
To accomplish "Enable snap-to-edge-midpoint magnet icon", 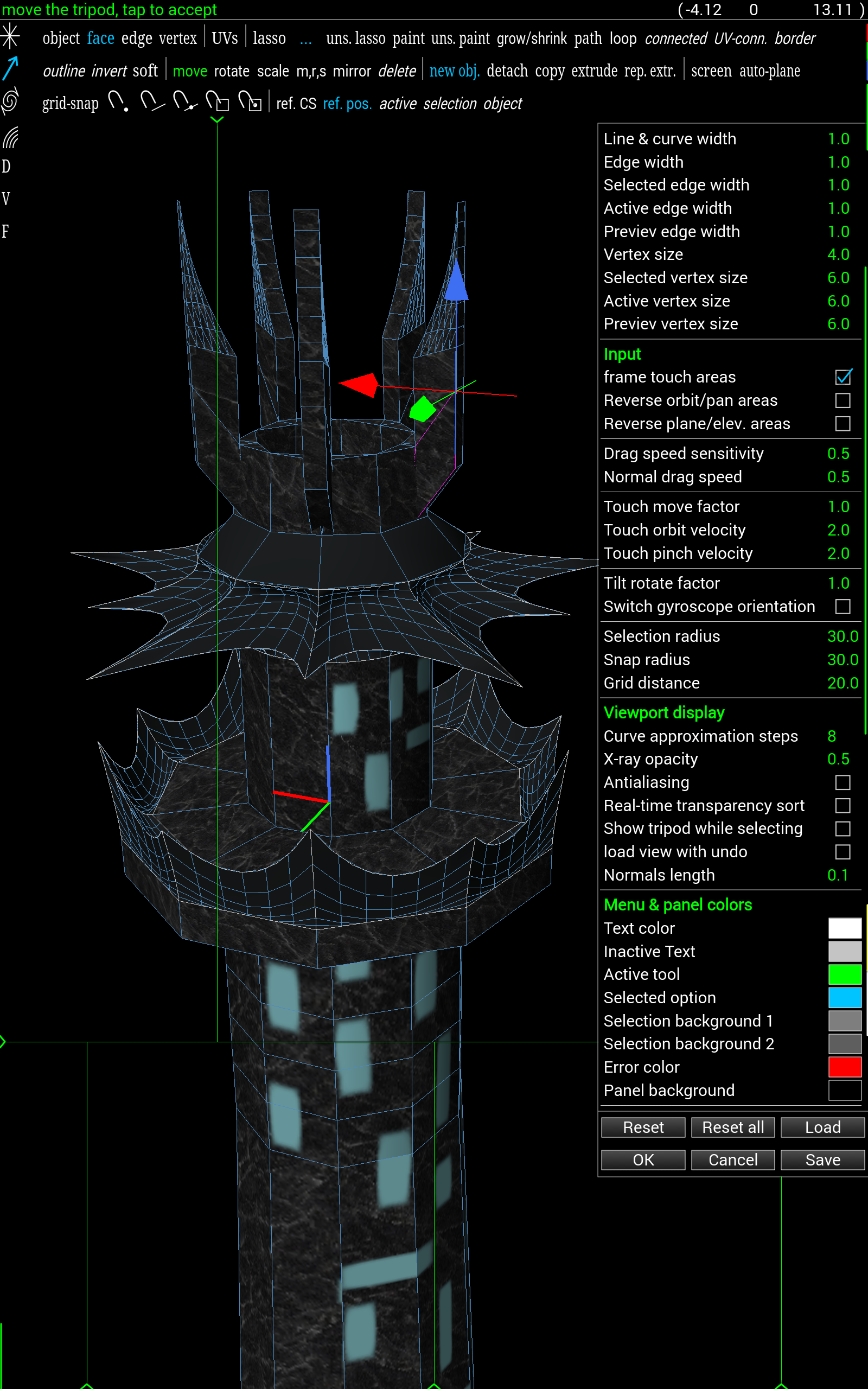I will pyautogui.click(x=184, y=102).
